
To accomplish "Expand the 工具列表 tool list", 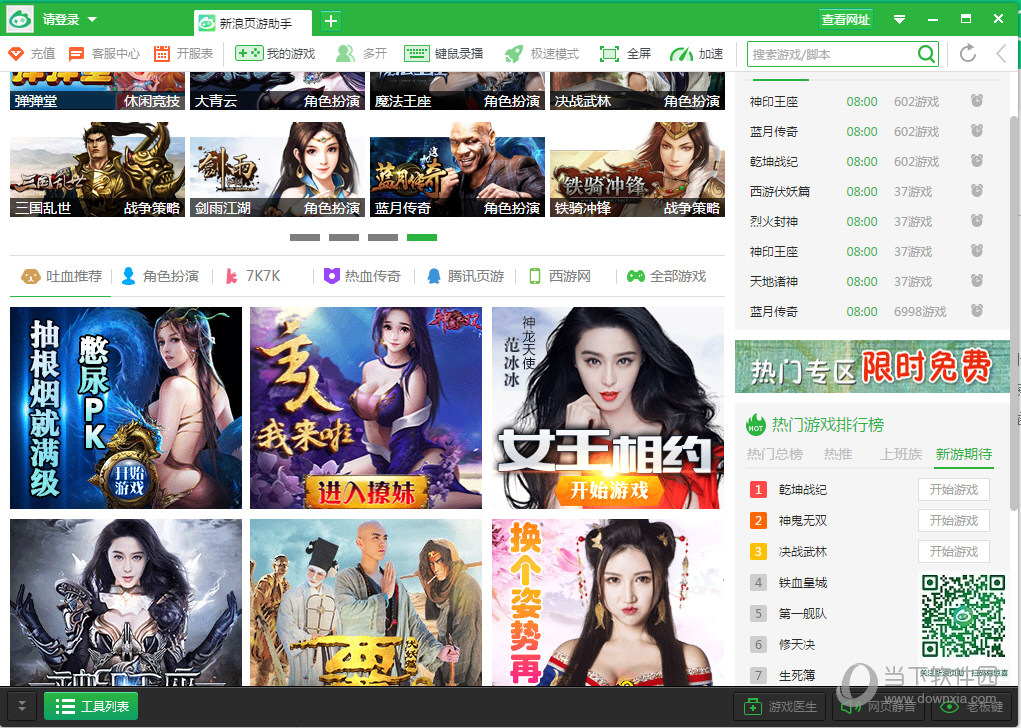I will pos(90,707).
